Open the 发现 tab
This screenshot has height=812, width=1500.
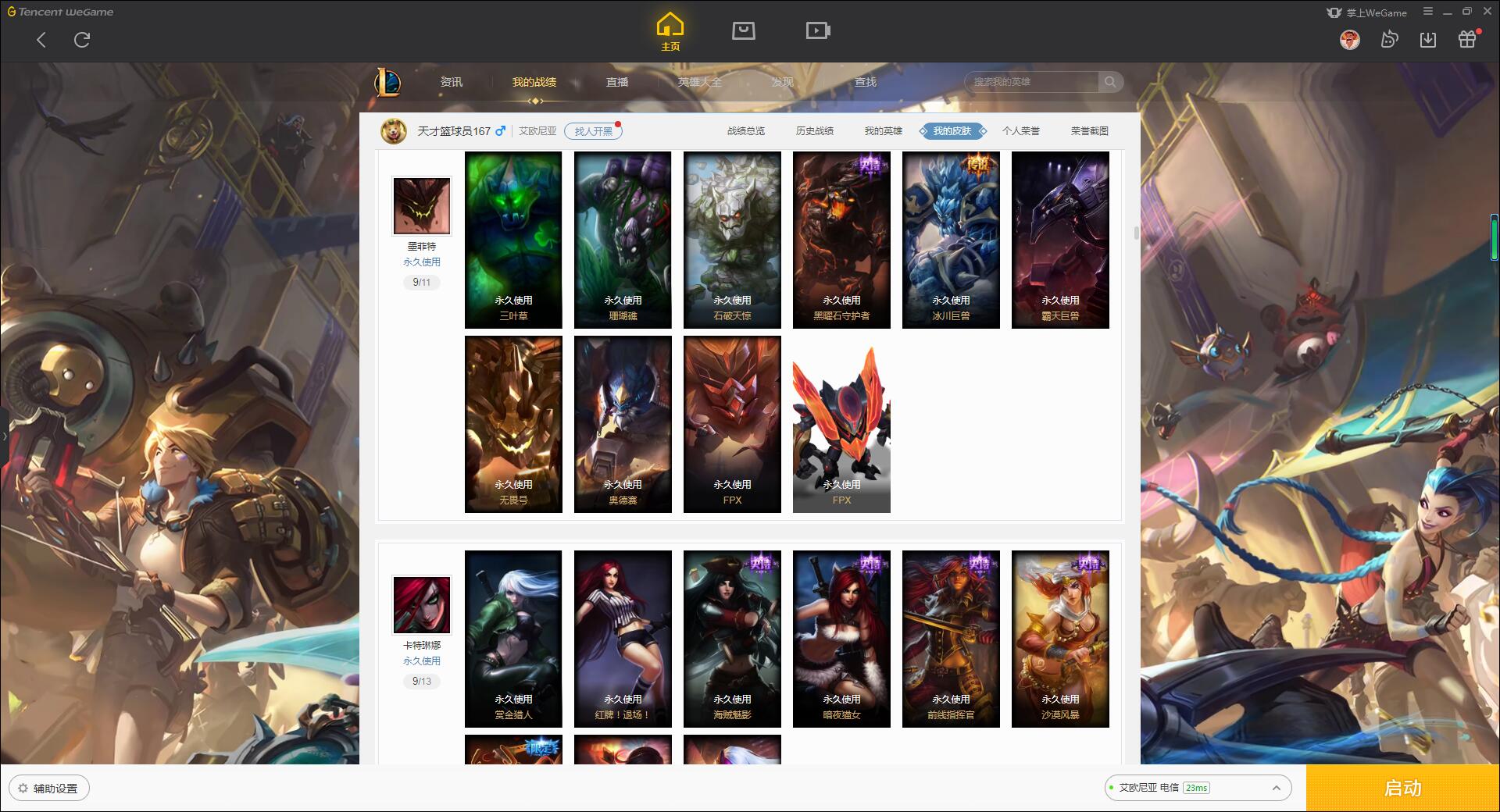tap(783, 82)
